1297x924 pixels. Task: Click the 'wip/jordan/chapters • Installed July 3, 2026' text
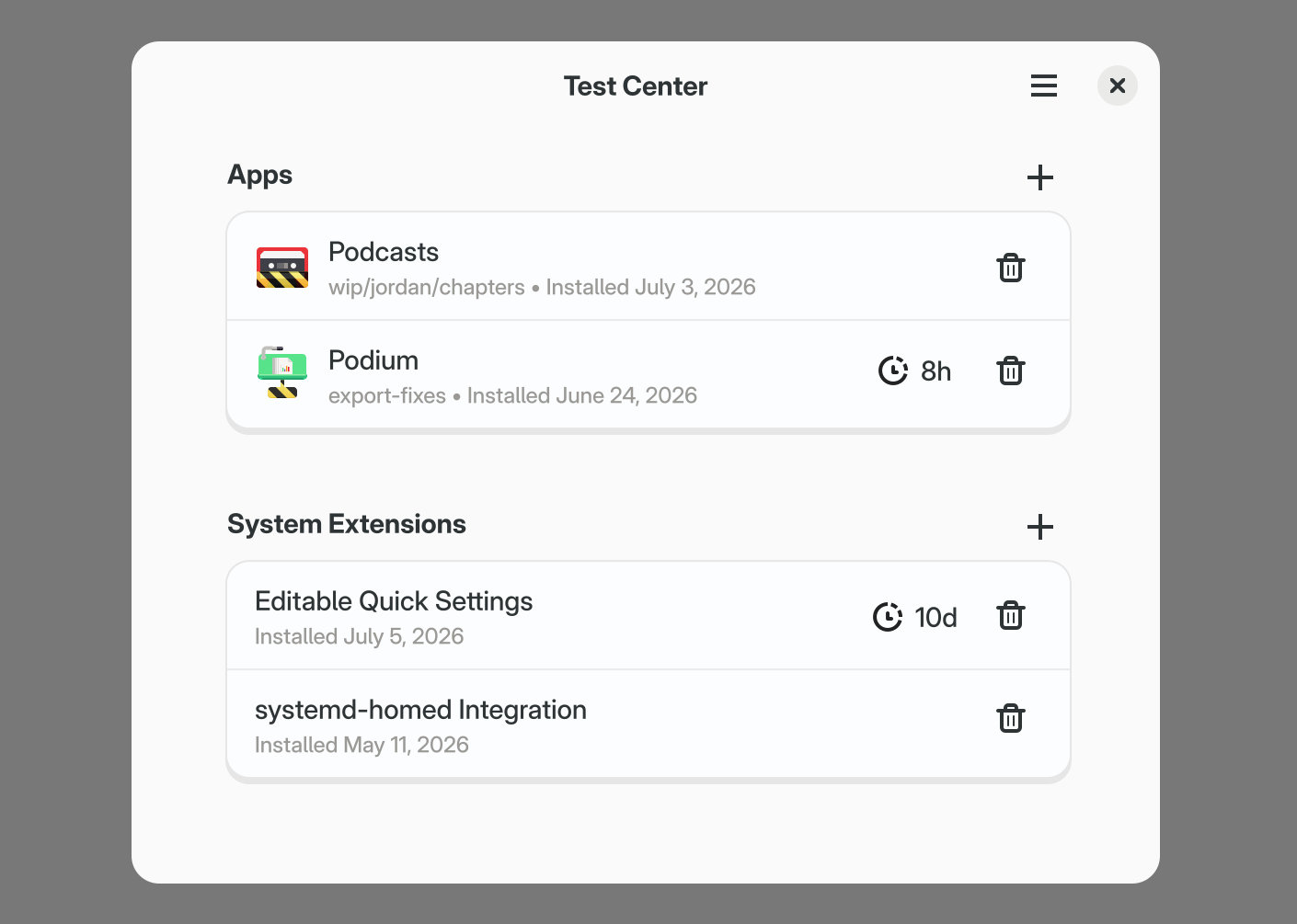tap(542, 287)
